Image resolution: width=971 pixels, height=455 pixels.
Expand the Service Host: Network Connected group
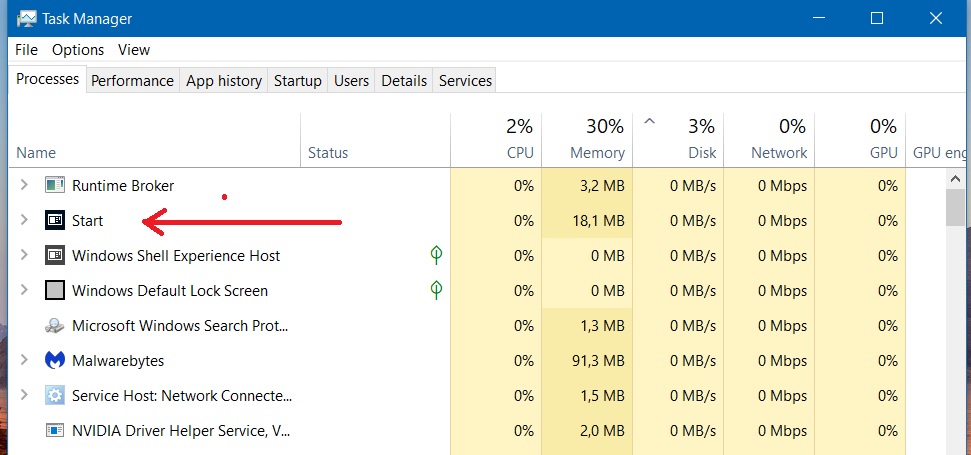coord(24,395)
